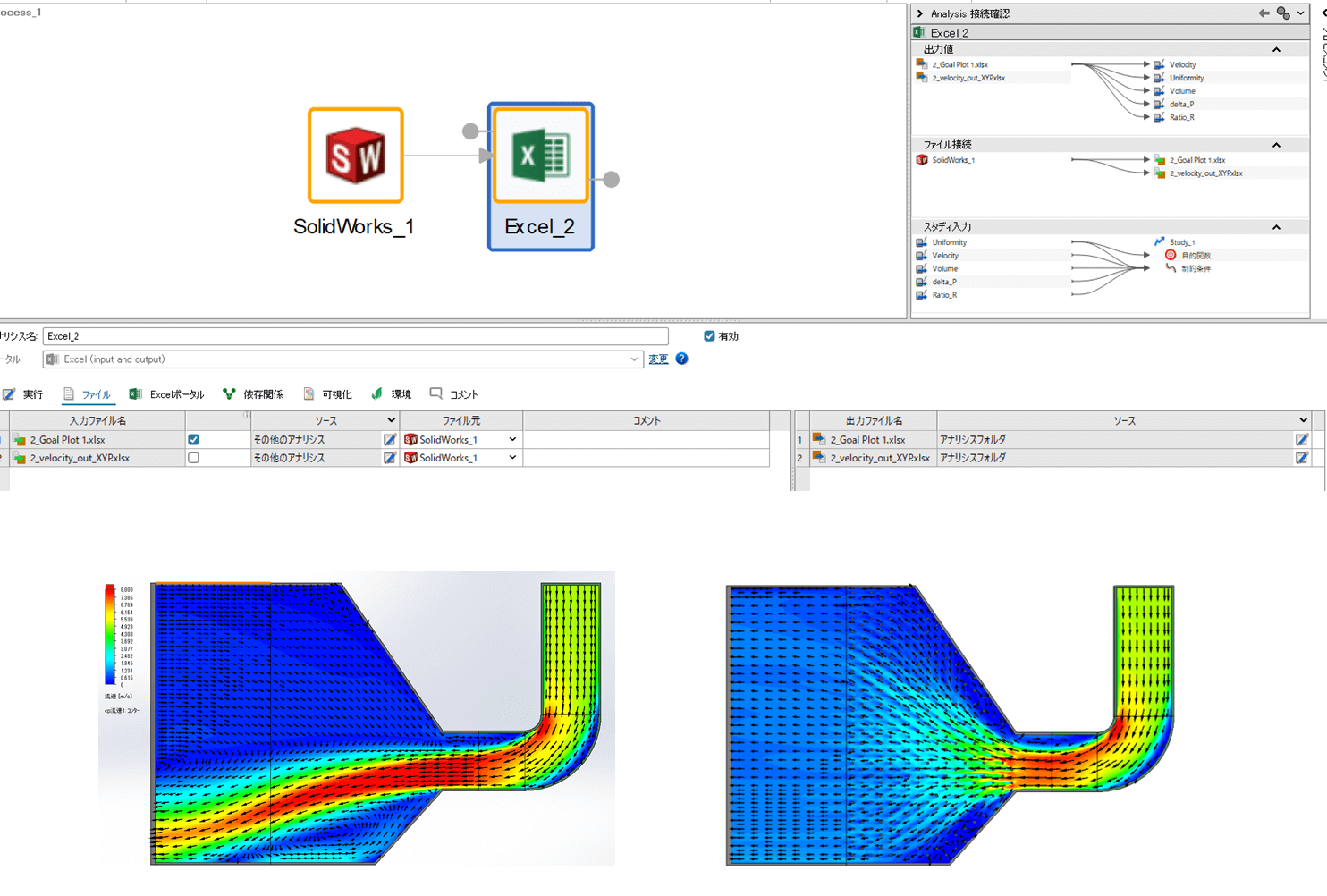Edit source for input 2_velocity_out_XYP.xlsx
The height and width of the screenshot is (896, 1327).
pos(389,458)
